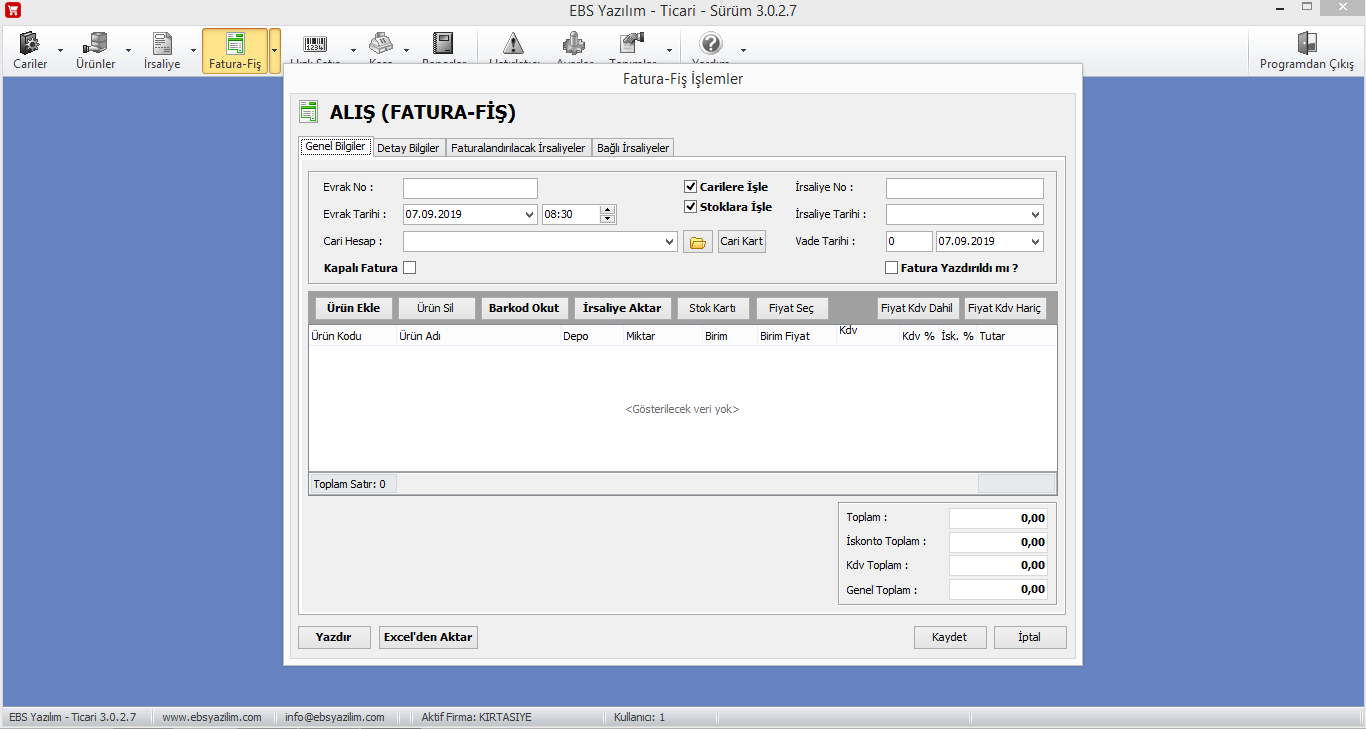Expand the Cari Hesap dropdown

669,242
